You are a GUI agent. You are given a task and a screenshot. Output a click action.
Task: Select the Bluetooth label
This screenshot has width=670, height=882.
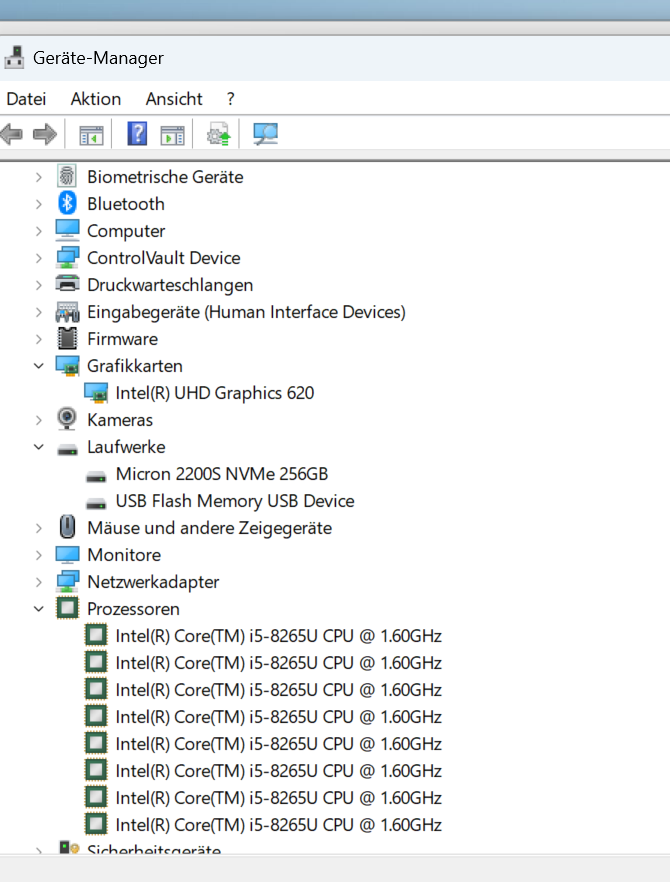tap(126, 204)
